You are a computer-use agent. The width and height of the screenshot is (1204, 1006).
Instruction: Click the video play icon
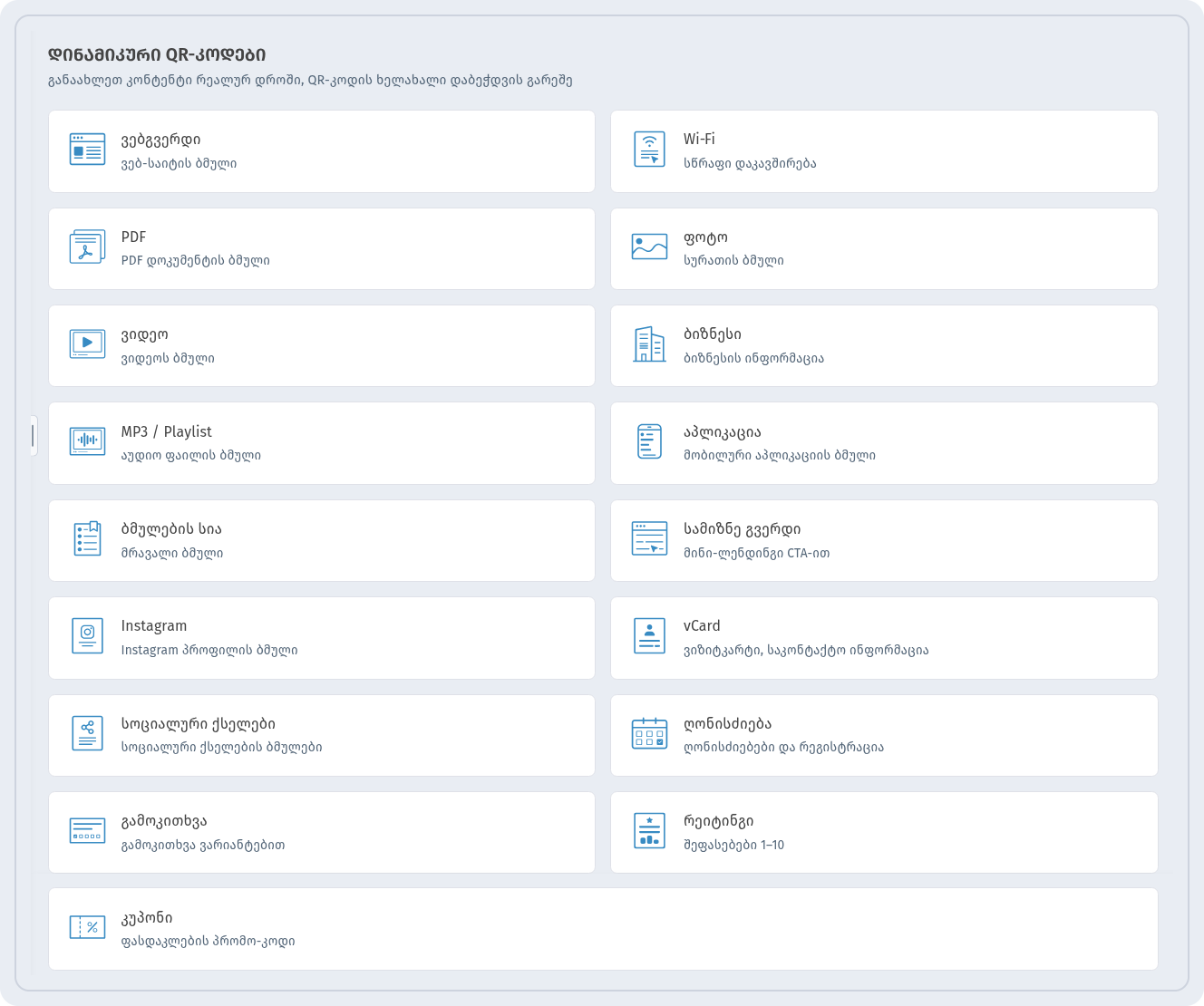coord(87,344)
